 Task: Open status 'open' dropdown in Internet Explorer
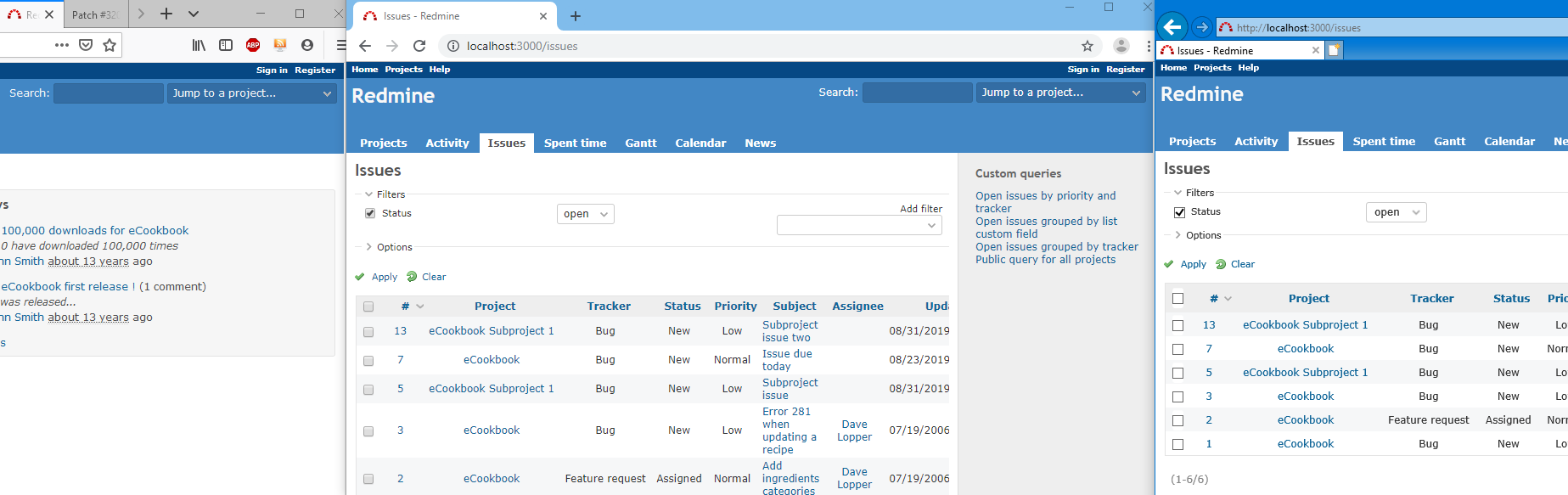1397,212
